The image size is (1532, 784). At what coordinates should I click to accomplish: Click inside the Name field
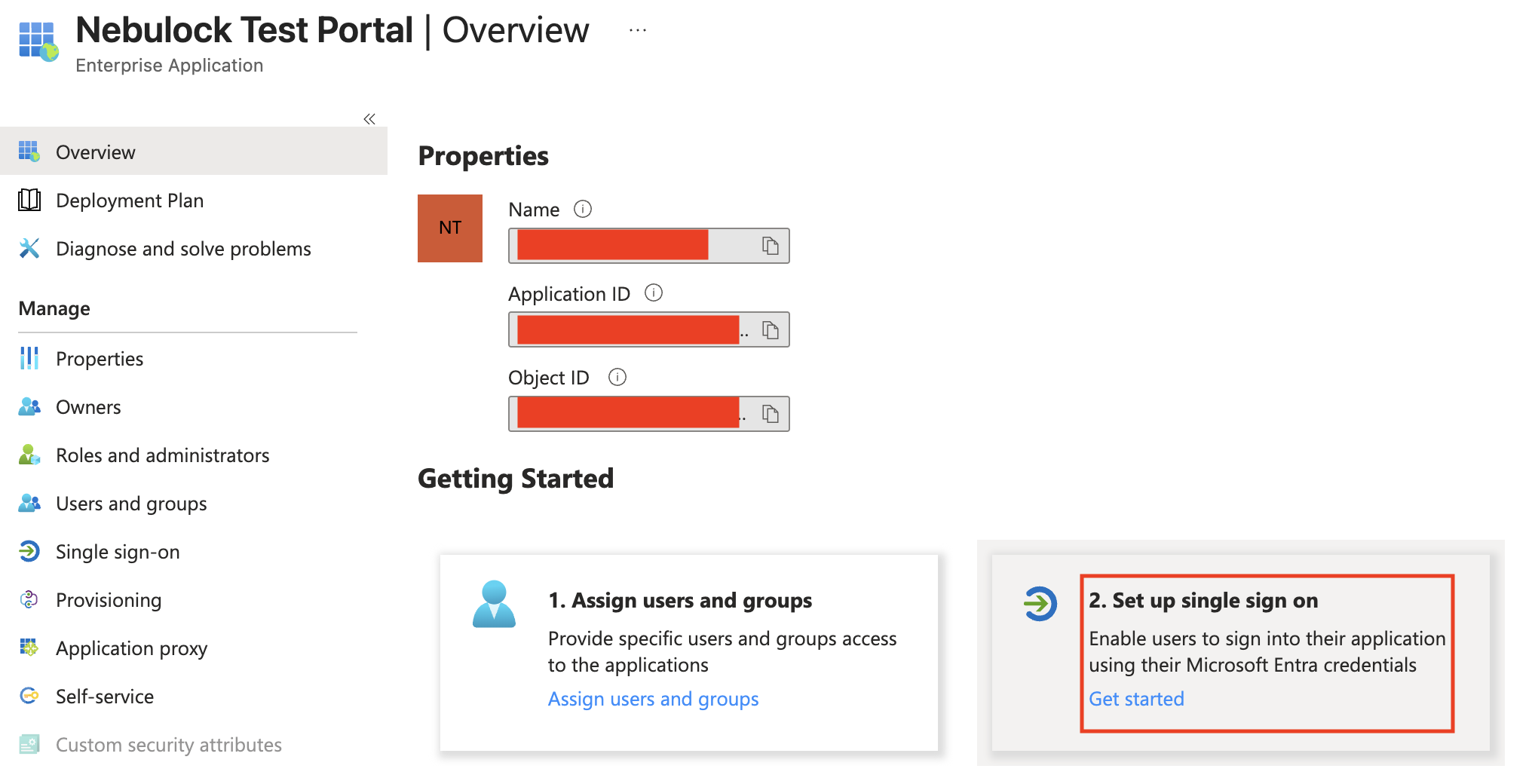649,246
